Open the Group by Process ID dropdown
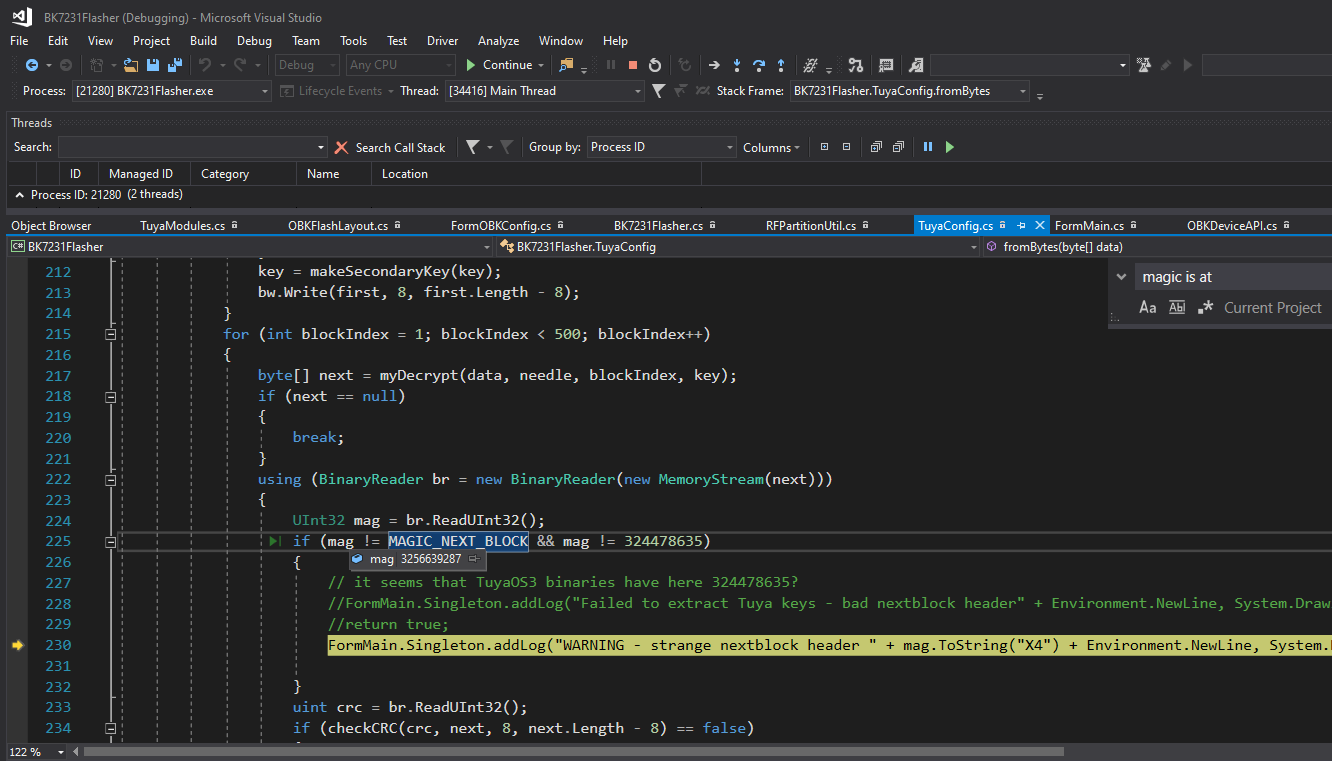The width and height of the screenshot is (1332, 761). coord(661,147)
